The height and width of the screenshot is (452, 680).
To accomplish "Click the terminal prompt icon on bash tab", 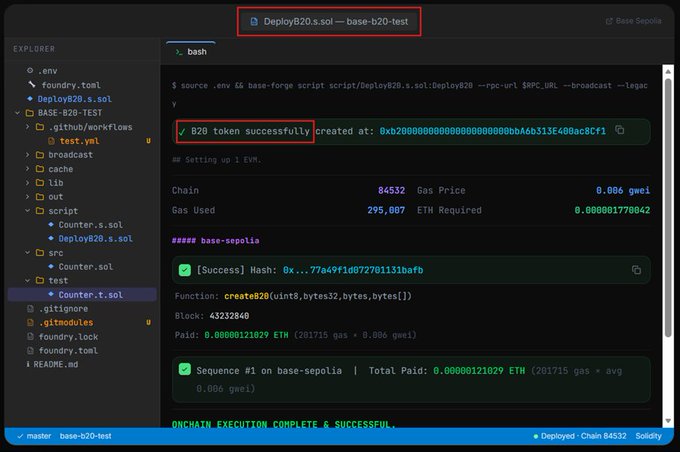I will pyautogui.click(x=179, y=52).
